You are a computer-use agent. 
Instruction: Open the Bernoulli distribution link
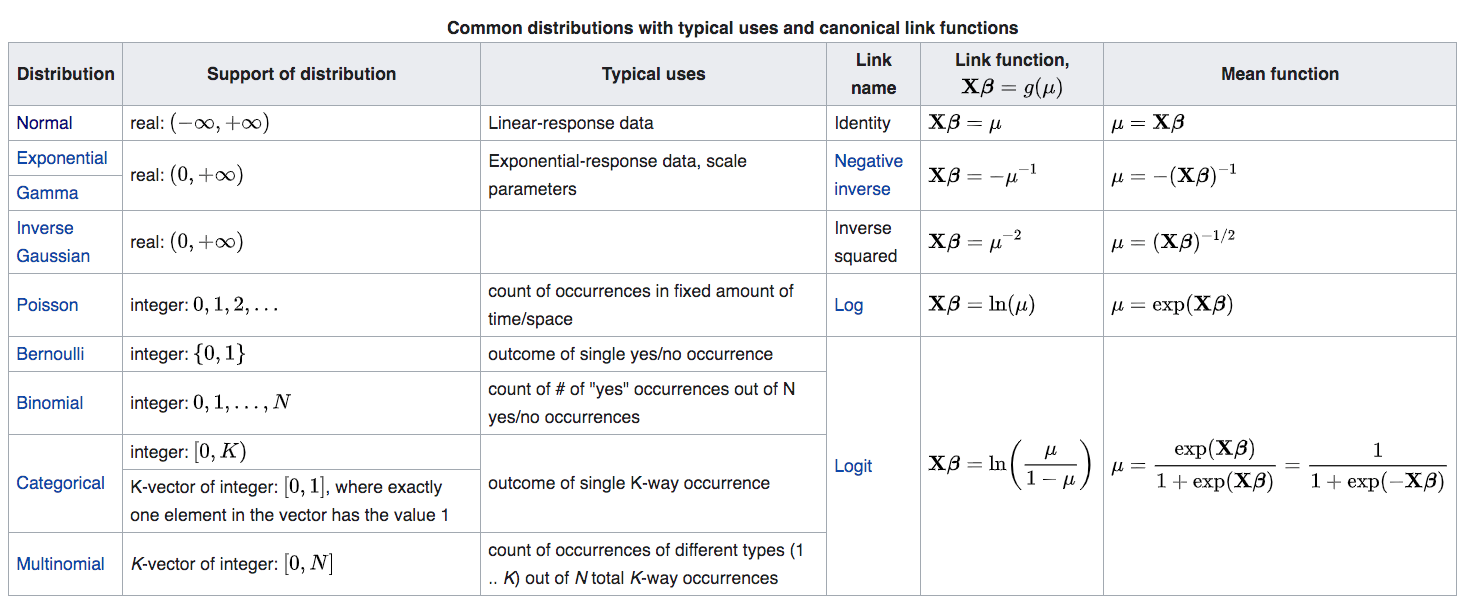click(50, 354)
